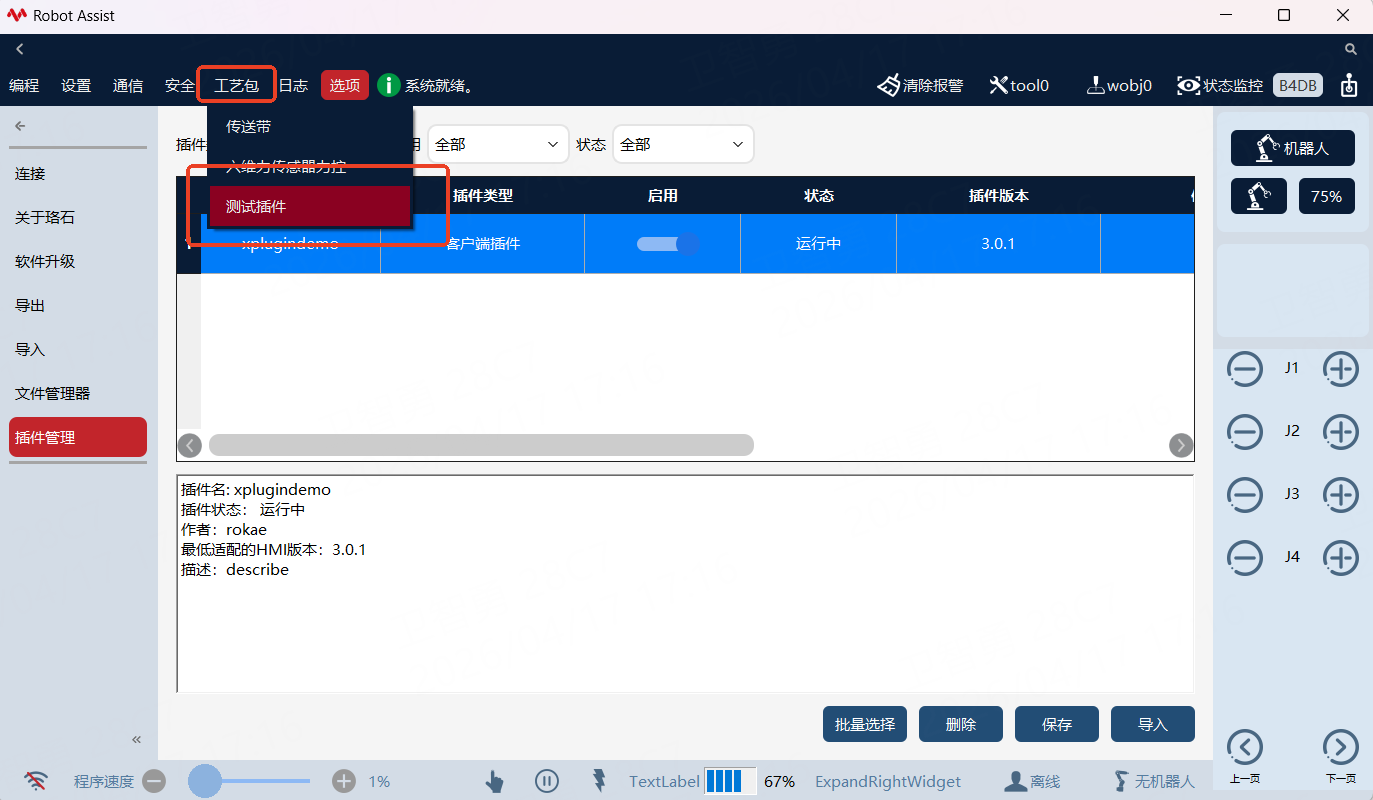Click the pause icon in status bar
Screen dimensions: 1373x800
(546, 781)
